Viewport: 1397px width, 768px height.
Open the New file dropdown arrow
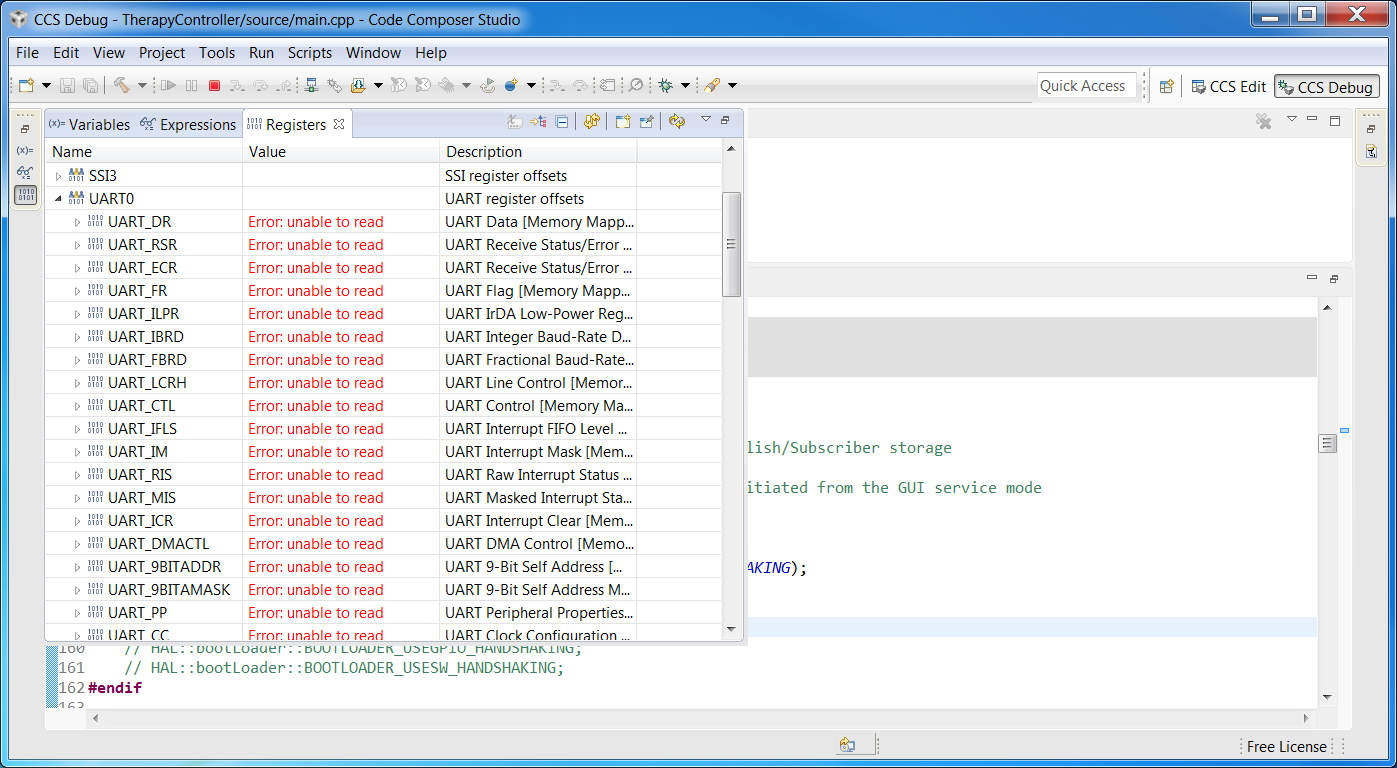pos(46,86)
